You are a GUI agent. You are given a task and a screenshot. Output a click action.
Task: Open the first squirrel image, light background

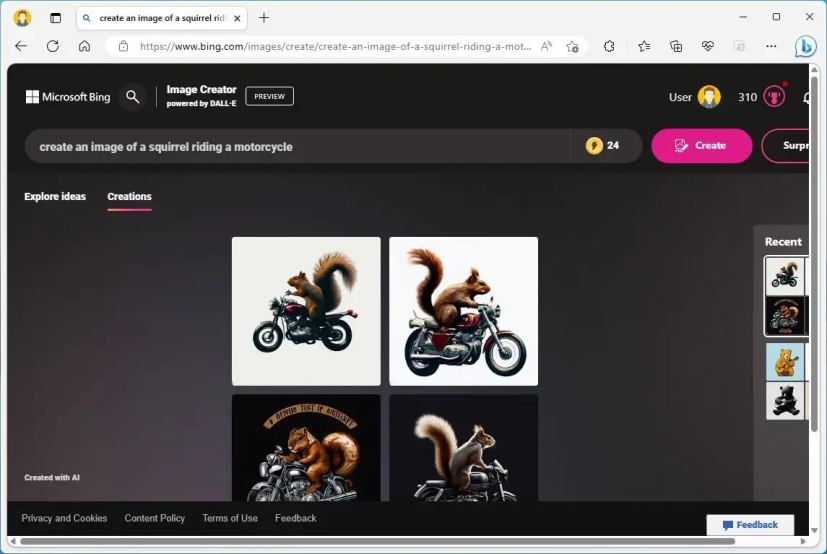click(306, 311)
